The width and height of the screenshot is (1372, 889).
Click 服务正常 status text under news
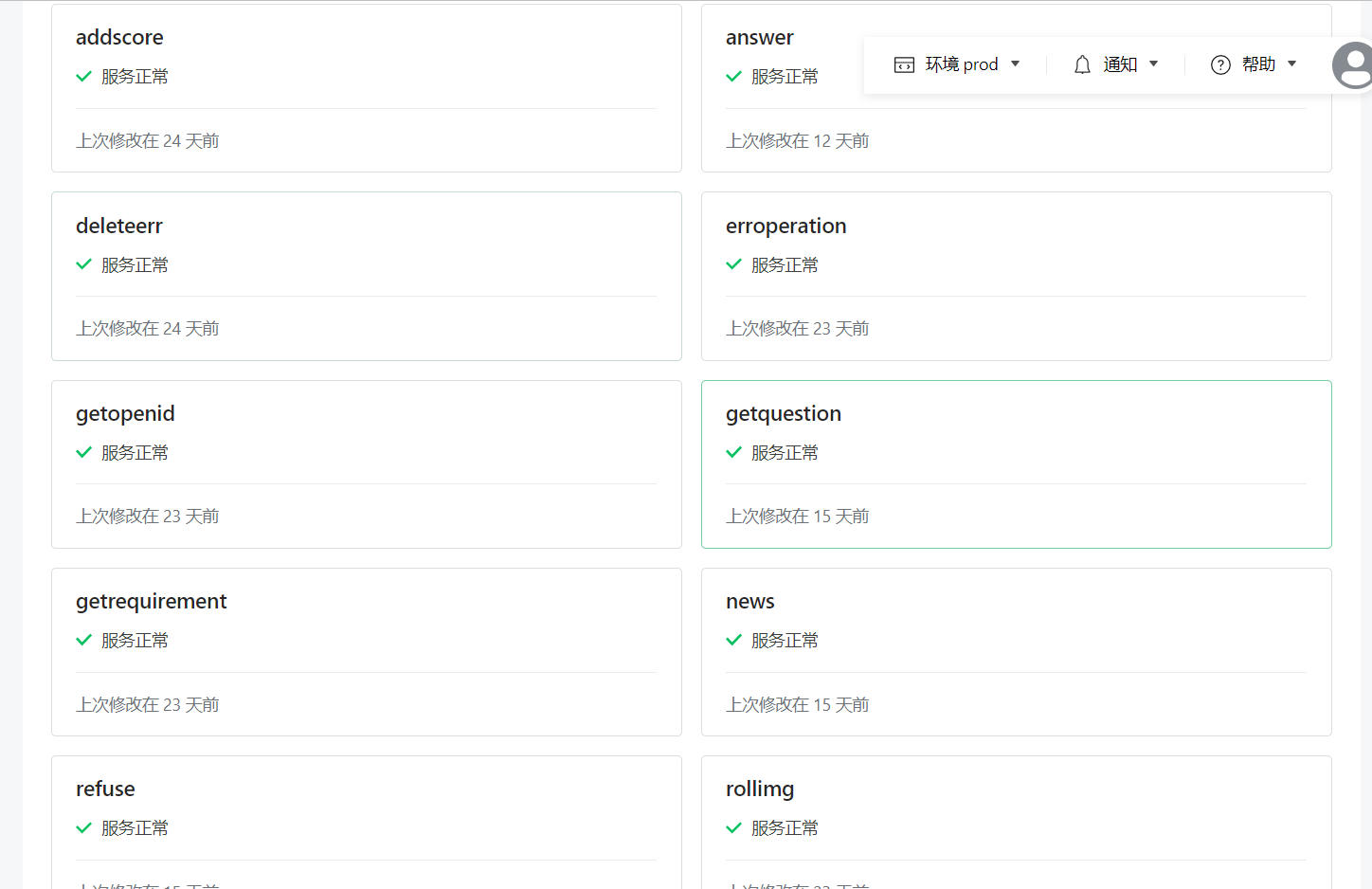(785, 641)
